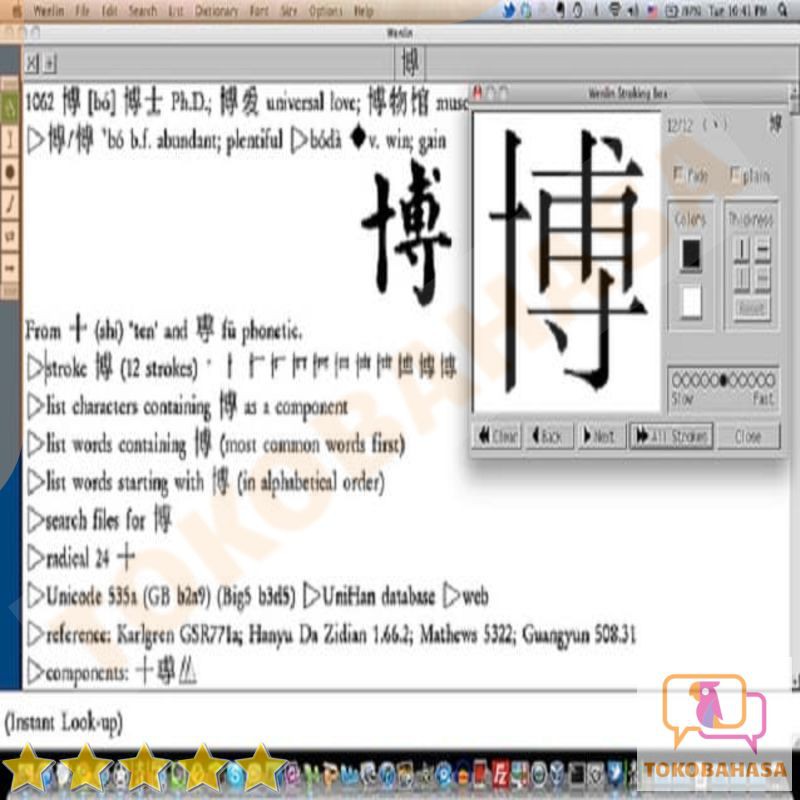This screenshot has height=800, width=800.
Task: Select the text cursor tool in left palette
Action: [x=10, y=140]
